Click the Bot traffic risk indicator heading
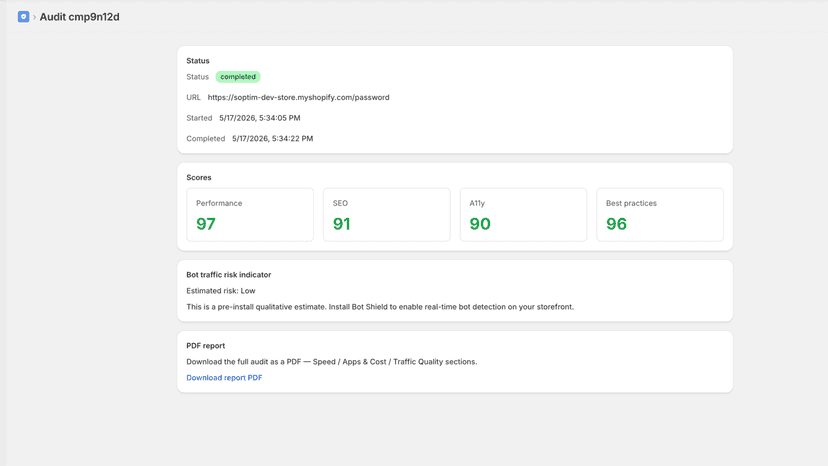This screenshot has width=828, height=466. tap(229, 275)
